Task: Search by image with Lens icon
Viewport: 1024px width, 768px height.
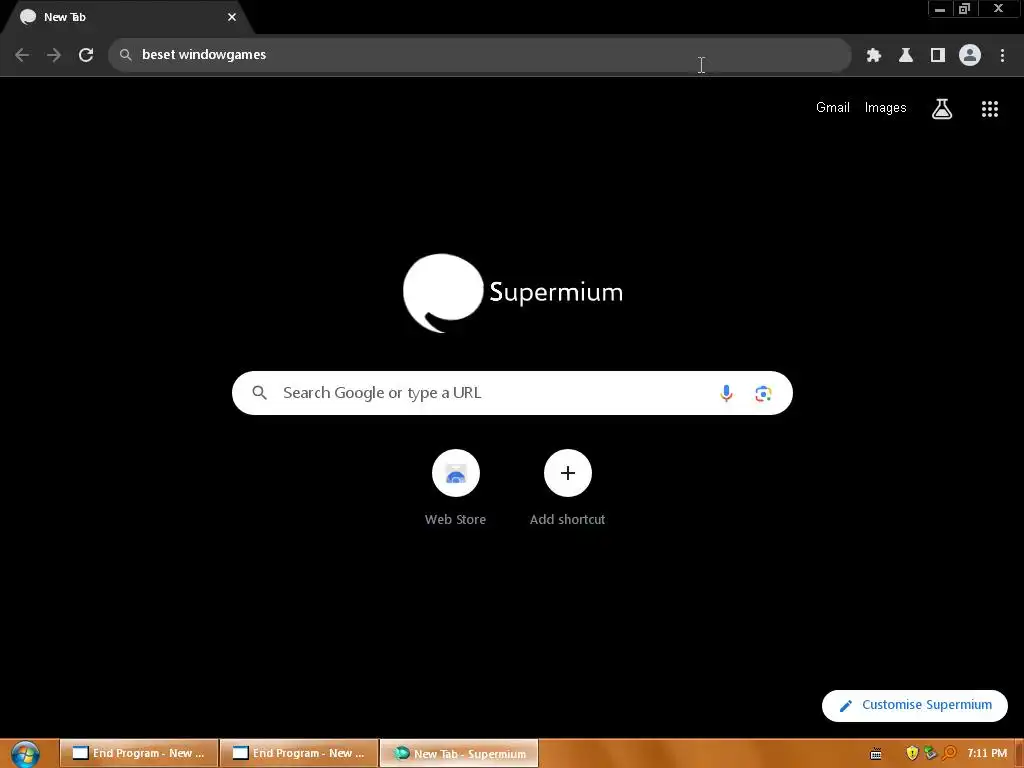Action: pyautogui.click(x=763, y=393)
